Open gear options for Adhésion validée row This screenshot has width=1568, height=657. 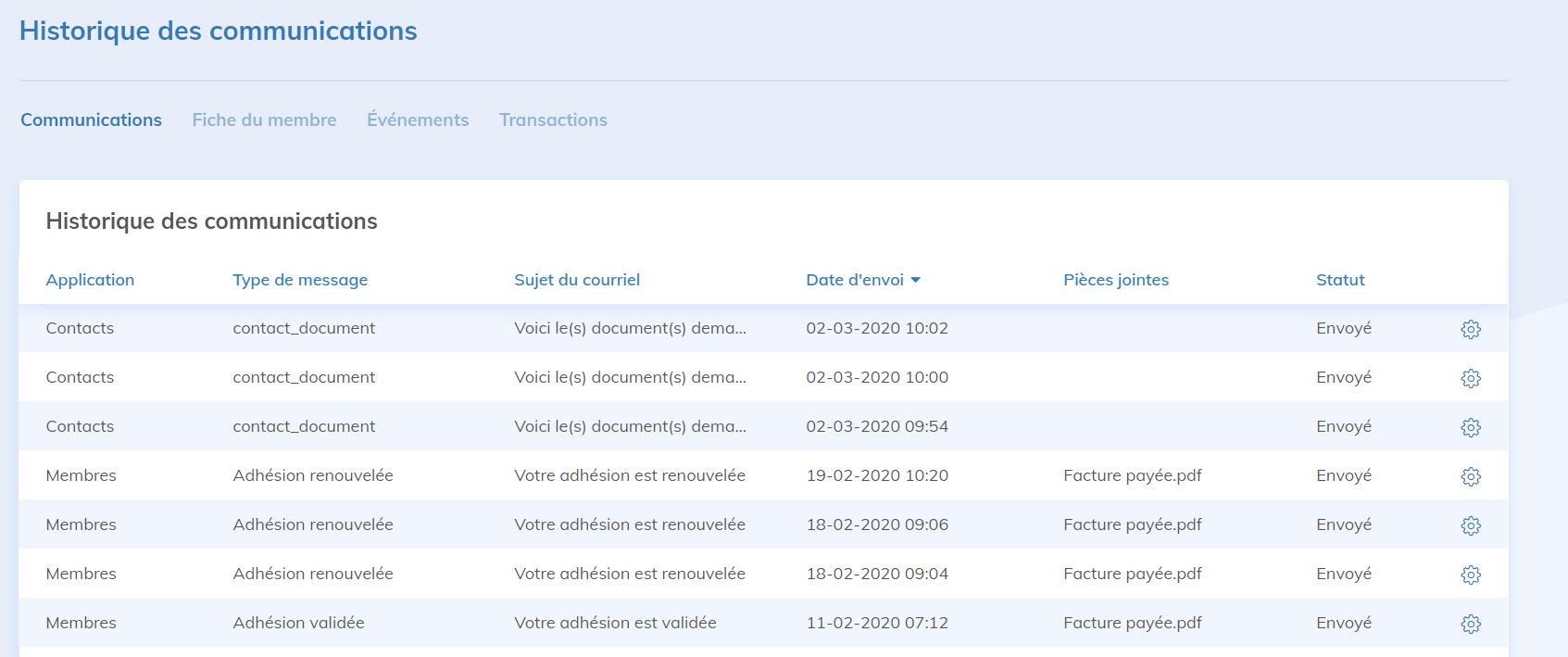[1470, 624]
